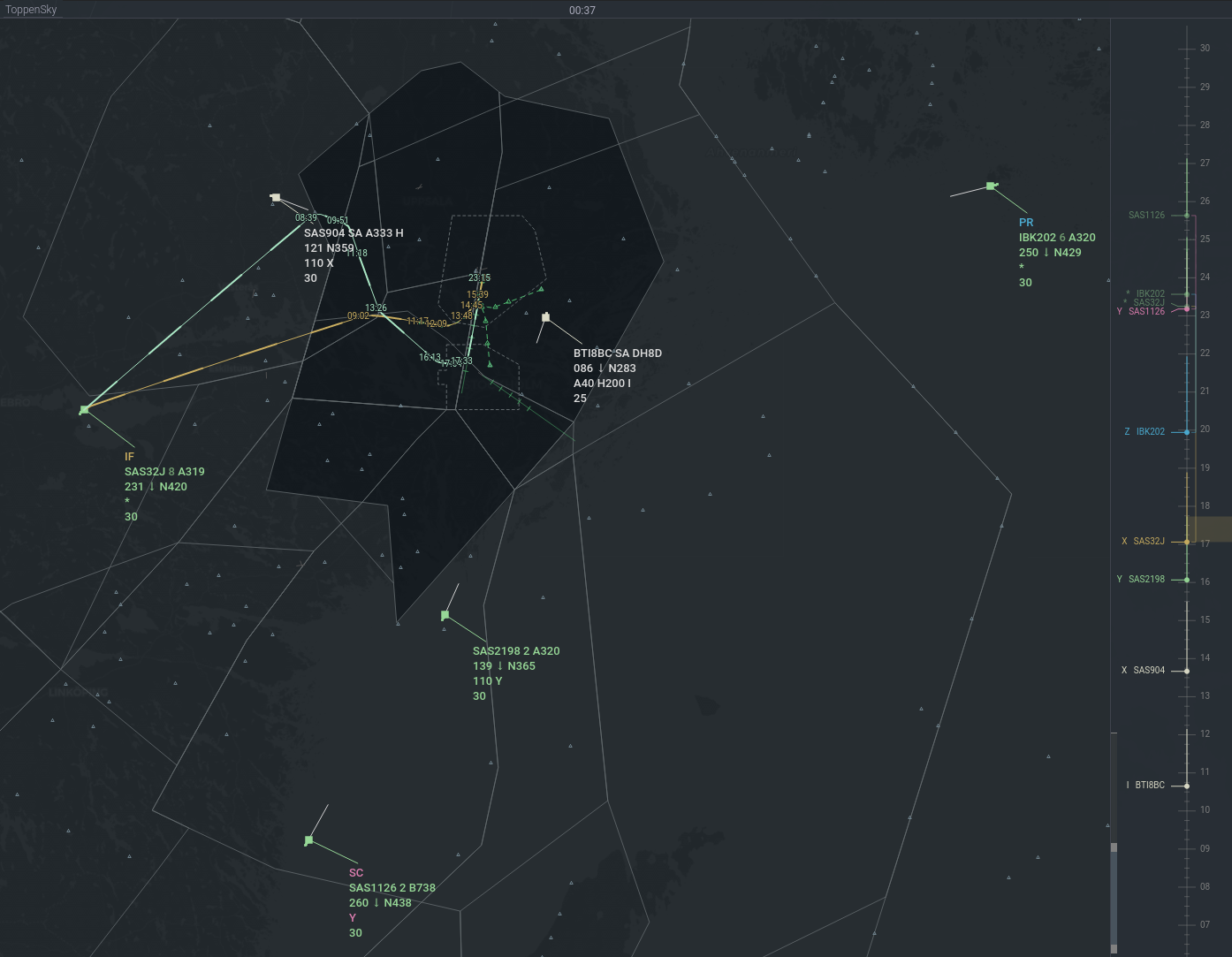Click the SAS1126 aircraft radar symbol

(308, 840)
